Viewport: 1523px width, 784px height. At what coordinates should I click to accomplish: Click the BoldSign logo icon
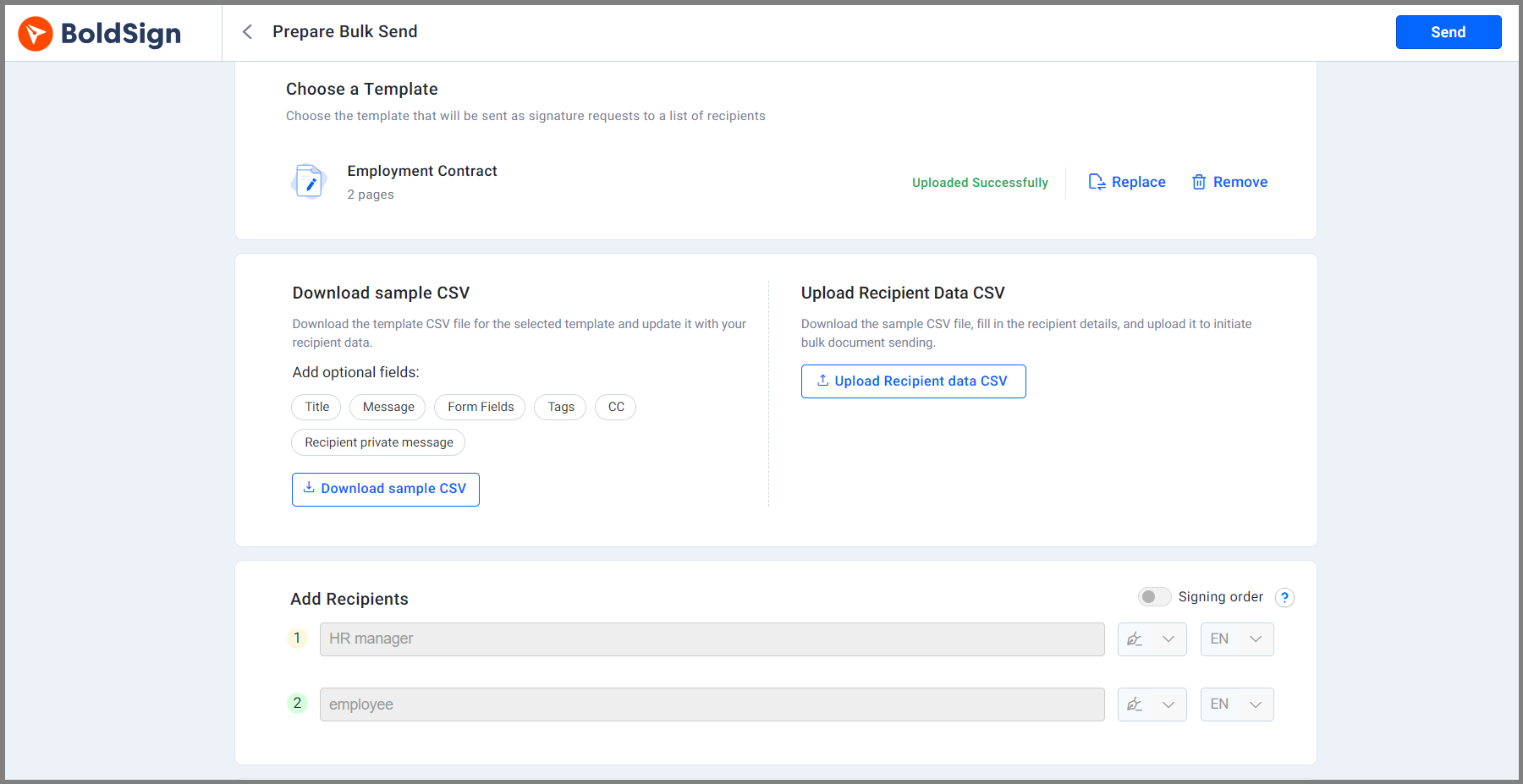click(x=36, y=34)
